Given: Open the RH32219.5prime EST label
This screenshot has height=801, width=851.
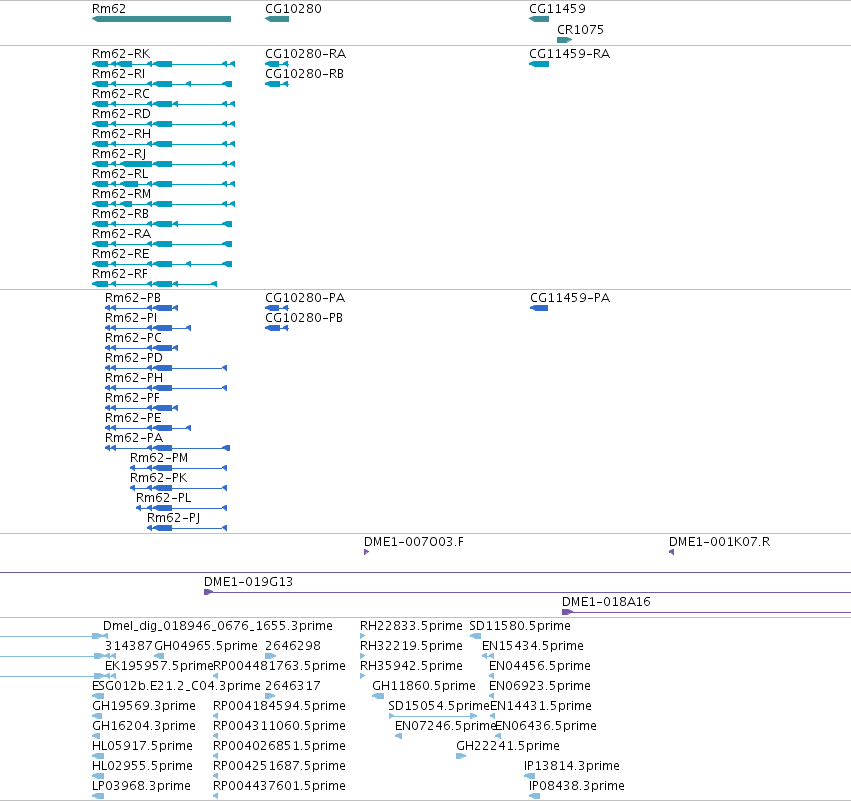Looking at the screenshot, I should tap(411, 646).
